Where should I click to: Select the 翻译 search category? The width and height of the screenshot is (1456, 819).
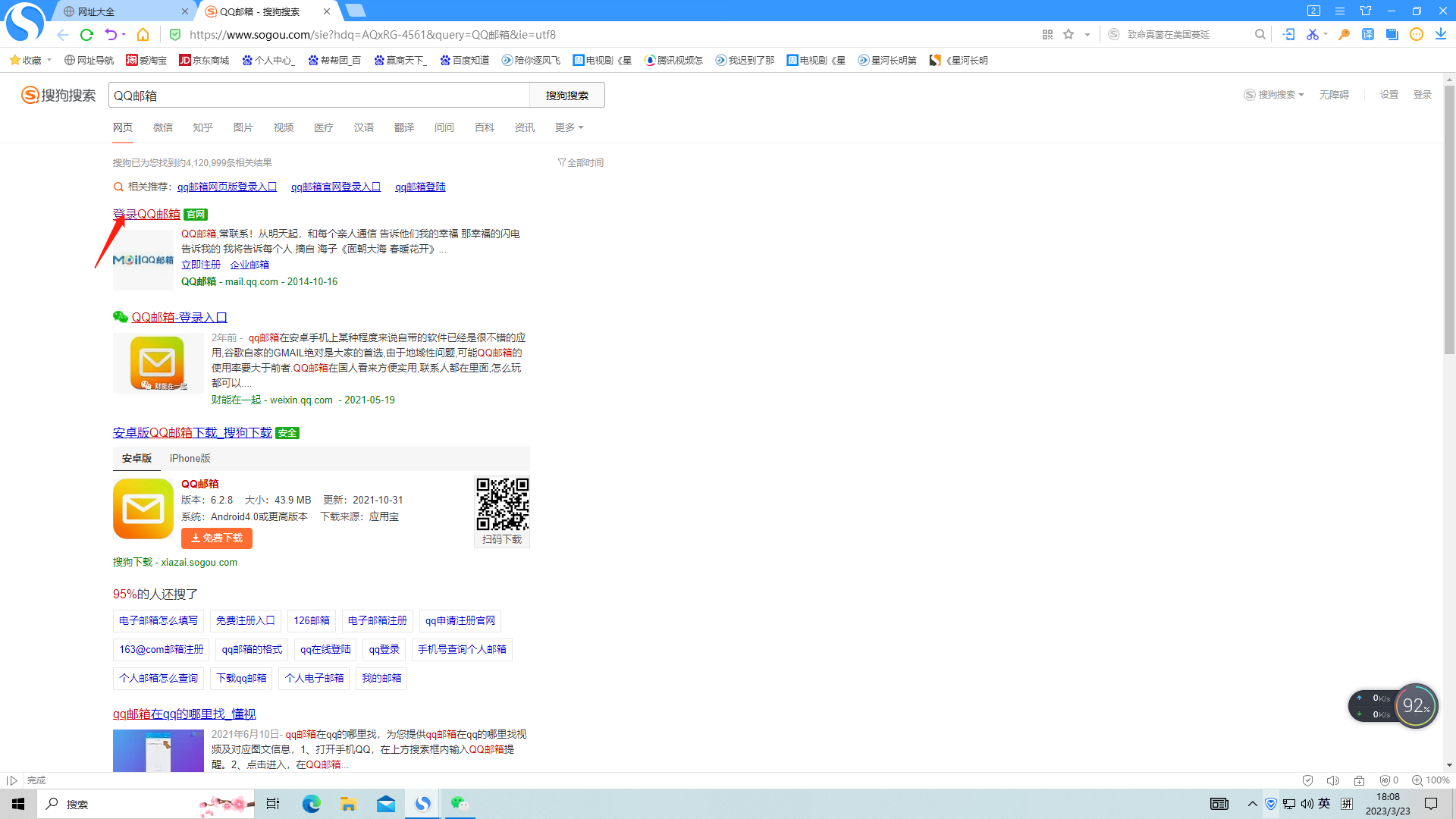point(404,127)
